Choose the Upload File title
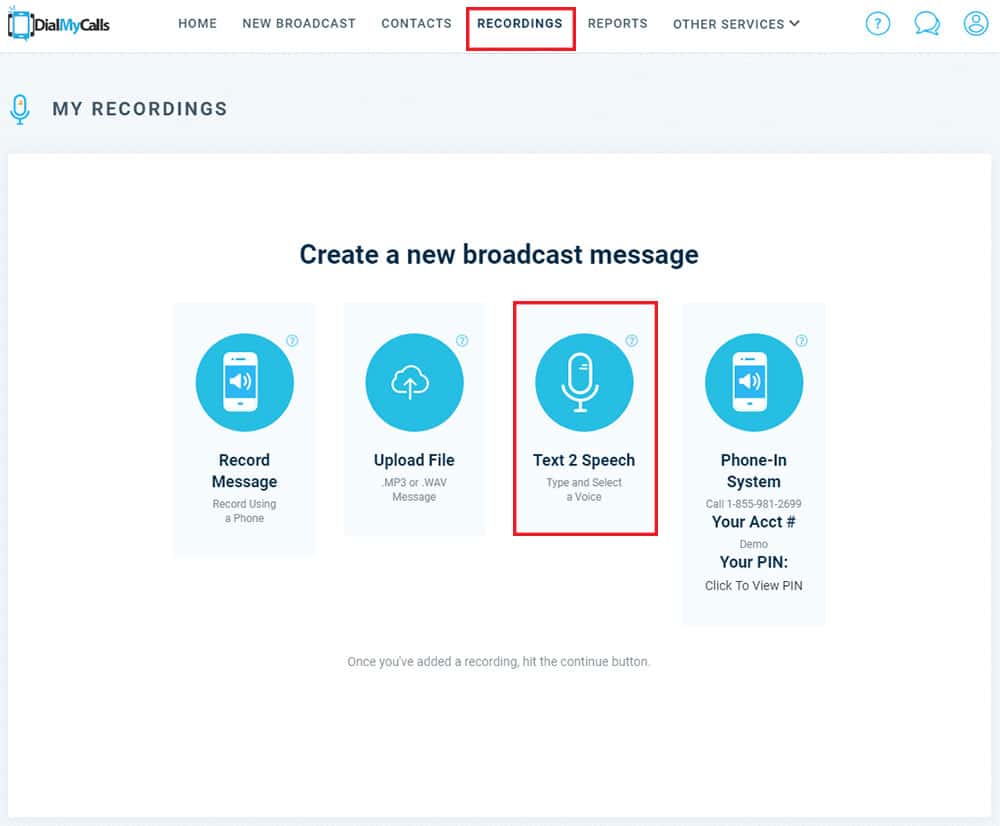Viewport: 1000px width, 826px height. coord(415,460)
